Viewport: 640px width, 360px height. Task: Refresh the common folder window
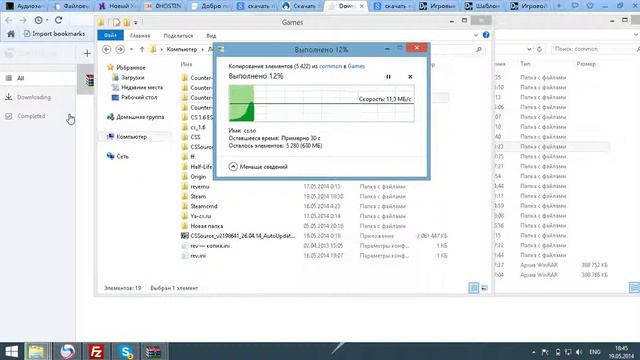539,49
